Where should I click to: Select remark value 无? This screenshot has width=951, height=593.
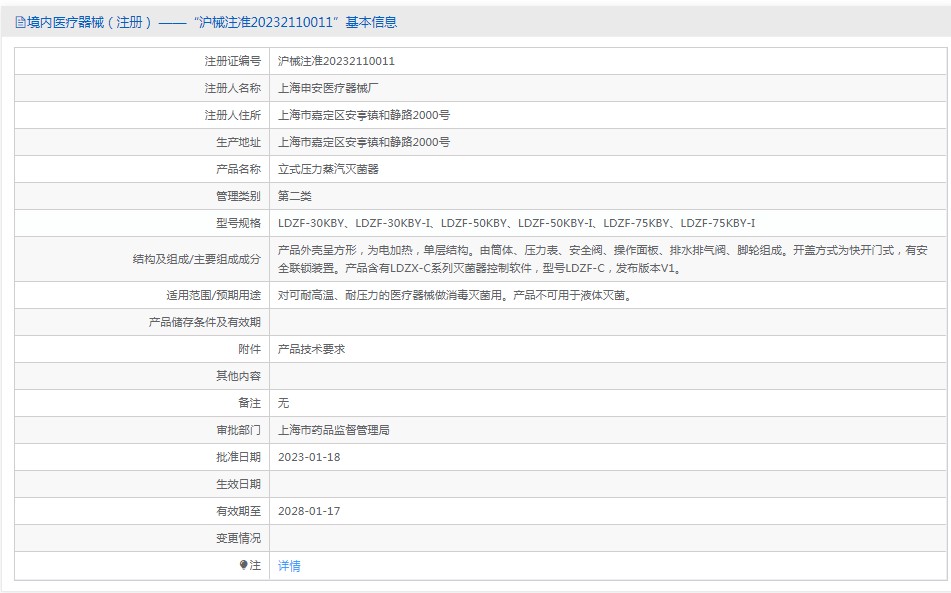283,403
